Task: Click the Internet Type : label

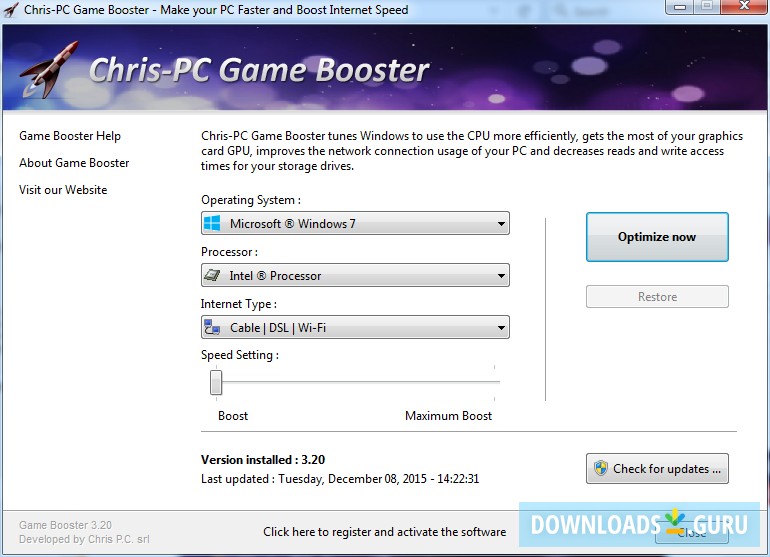Action: [x=239, y=304]
